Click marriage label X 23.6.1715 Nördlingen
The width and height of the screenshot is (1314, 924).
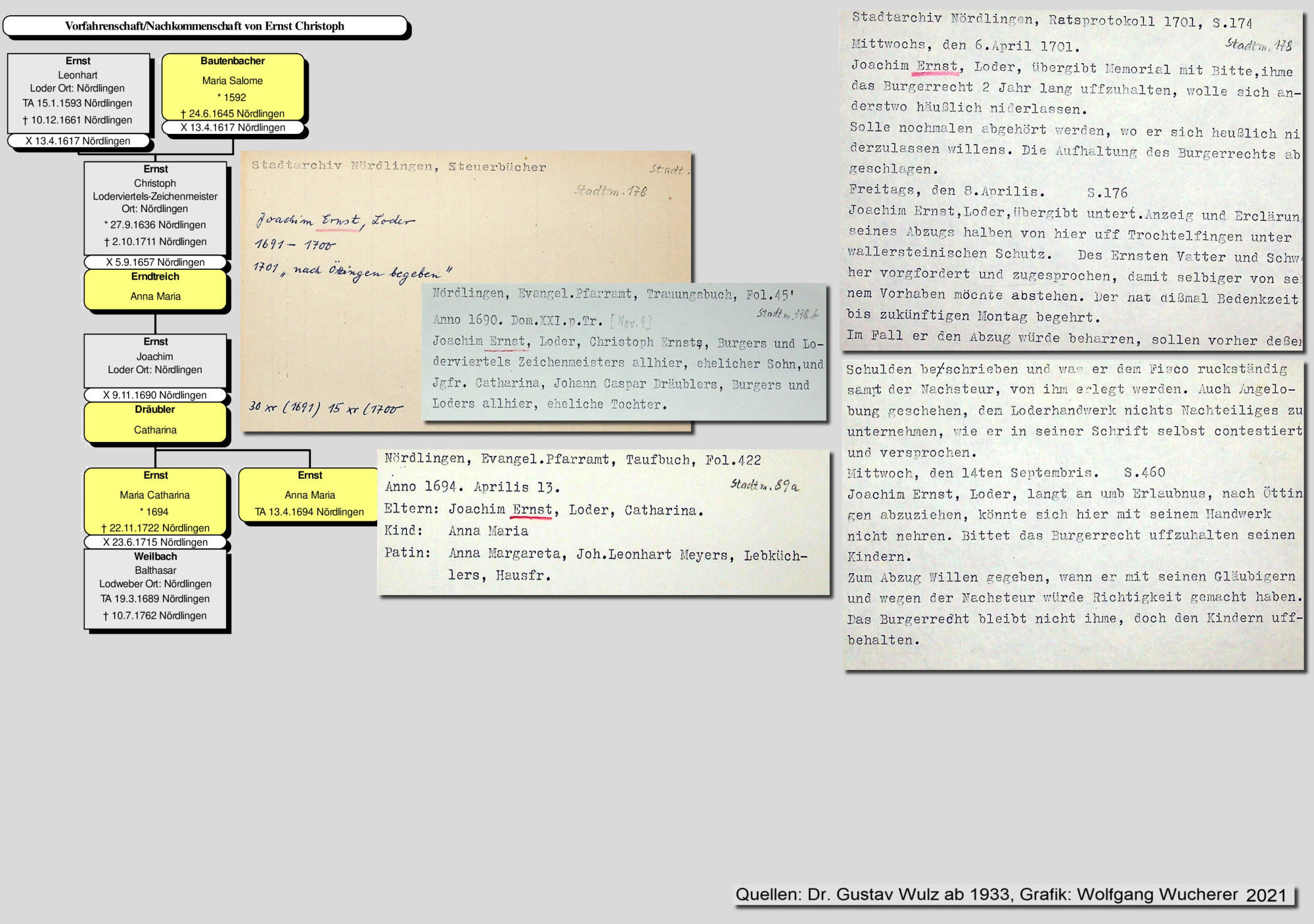tap(155, 542)
